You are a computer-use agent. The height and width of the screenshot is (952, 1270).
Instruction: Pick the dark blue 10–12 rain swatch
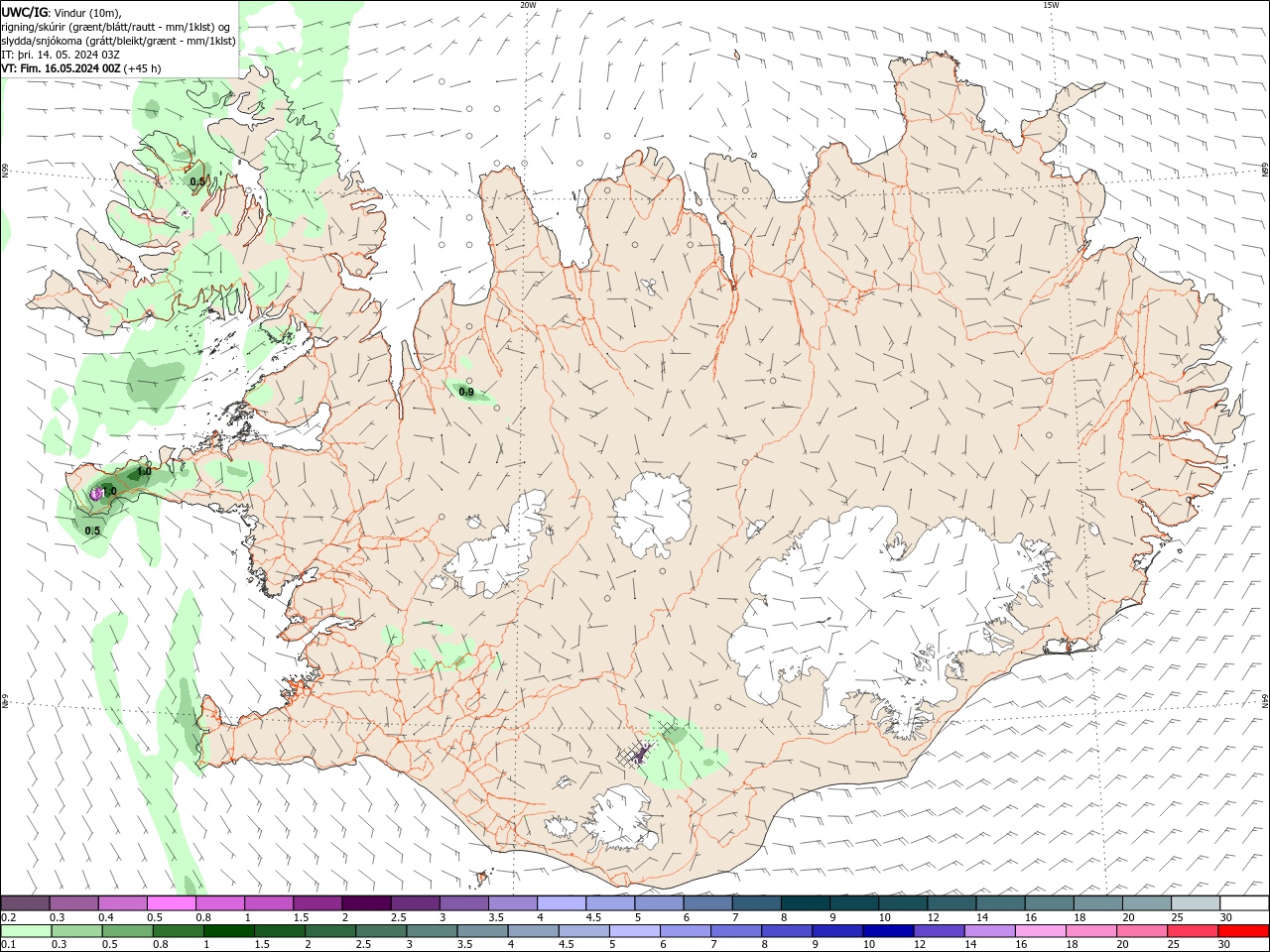887,931
